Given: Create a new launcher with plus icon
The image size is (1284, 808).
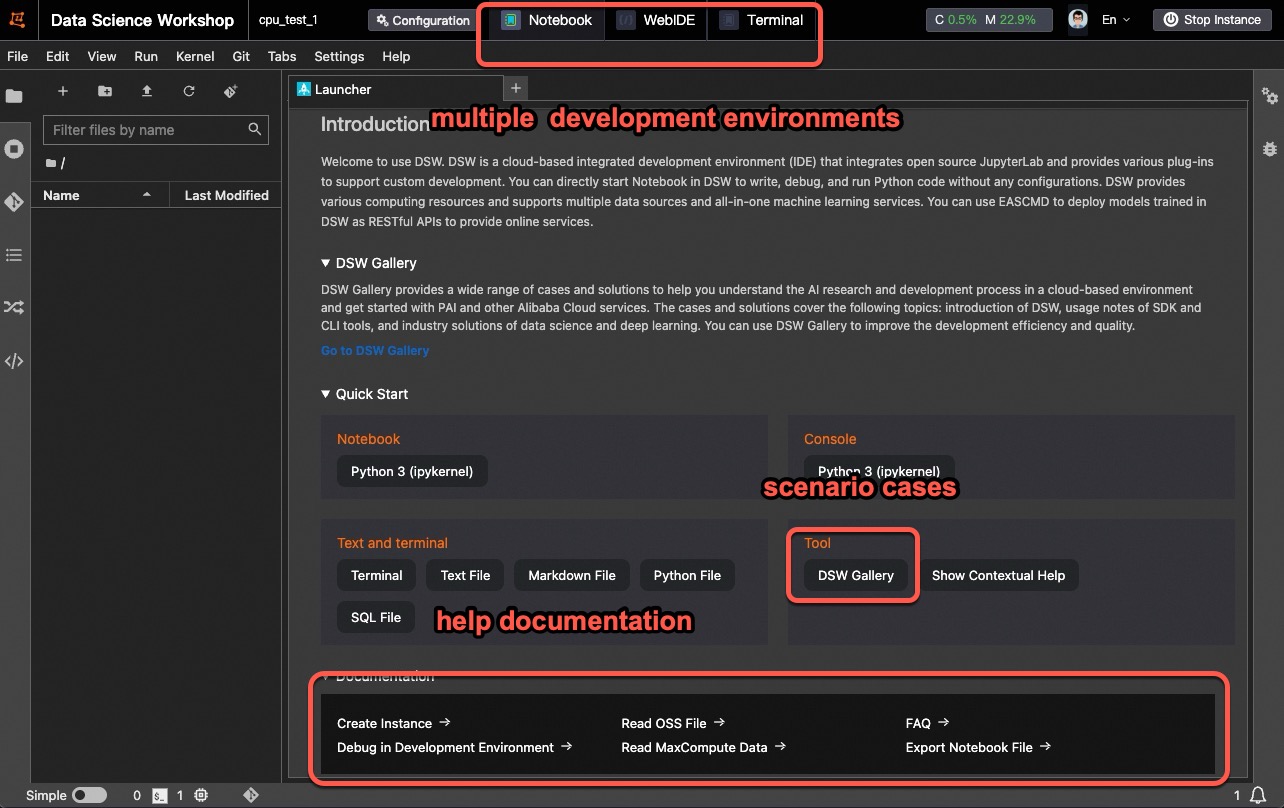Looking at the screenshot, I should click(x=62, y=91).
